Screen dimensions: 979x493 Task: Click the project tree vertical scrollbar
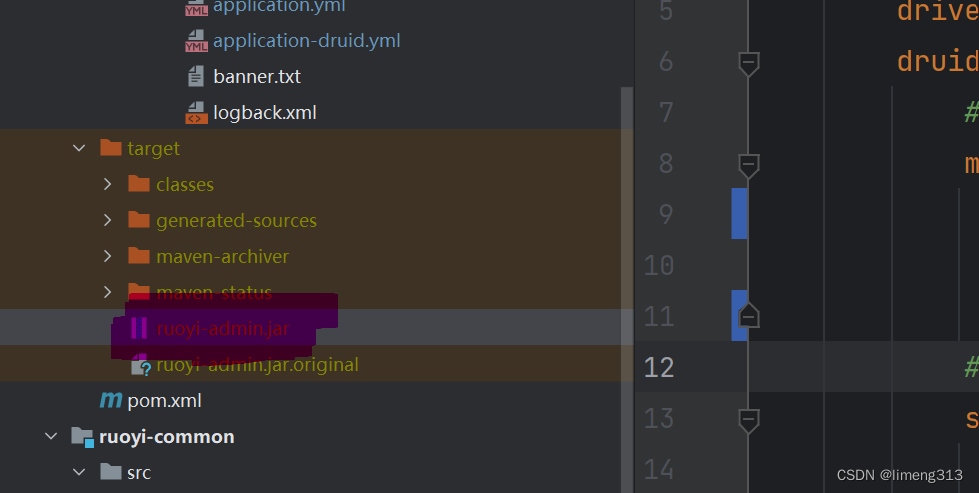627,290
